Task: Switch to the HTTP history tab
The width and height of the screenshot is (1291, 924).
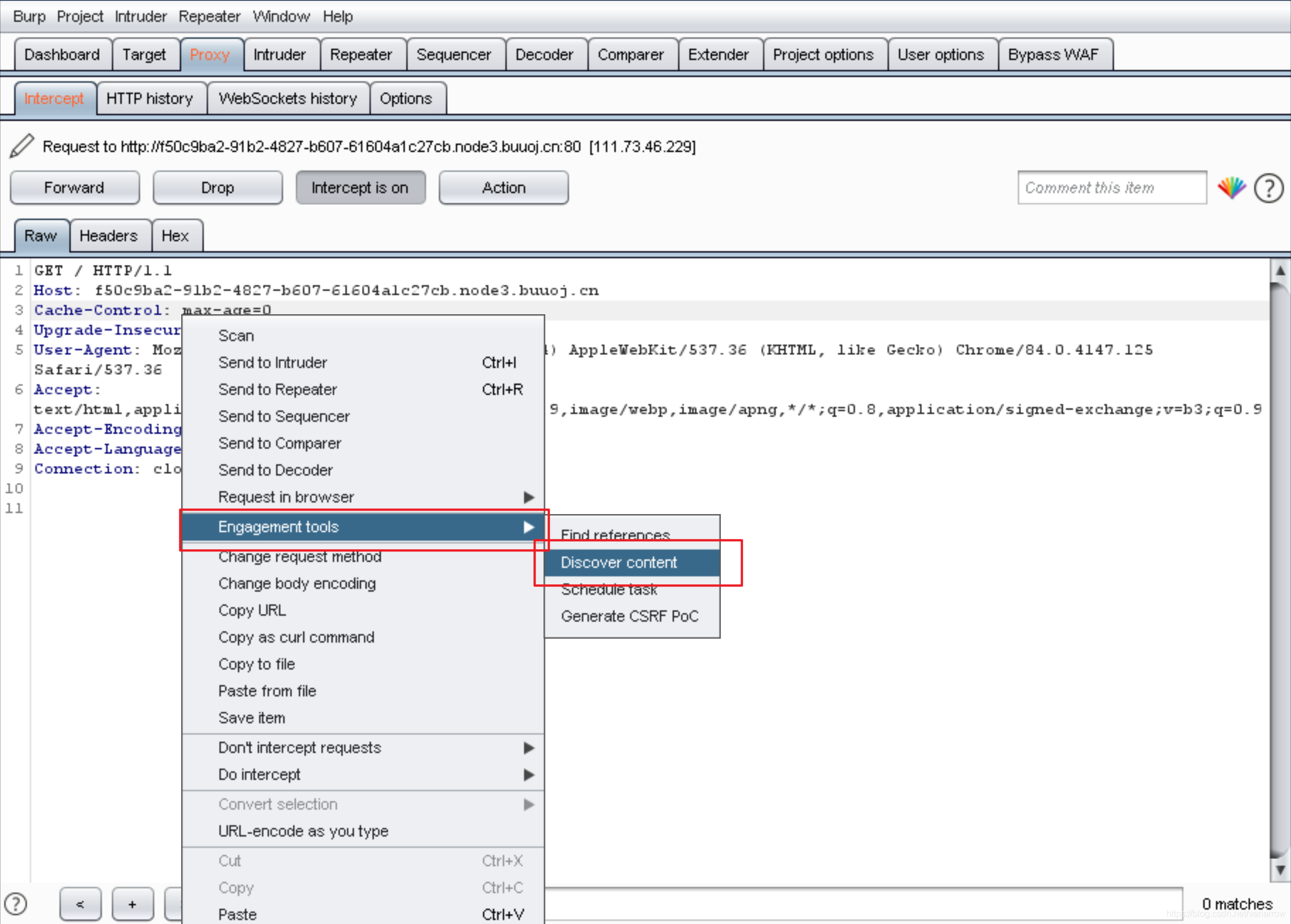Action: 149,99
